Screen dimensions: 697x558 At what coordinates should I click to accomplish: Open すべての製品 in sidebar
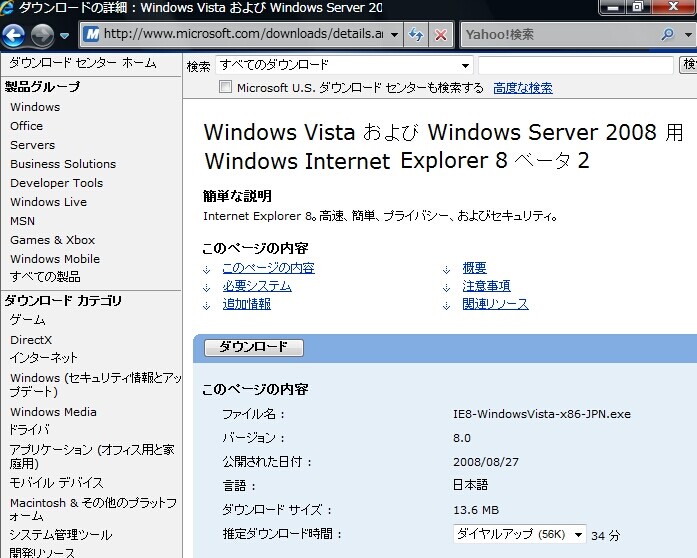(45, 277)
